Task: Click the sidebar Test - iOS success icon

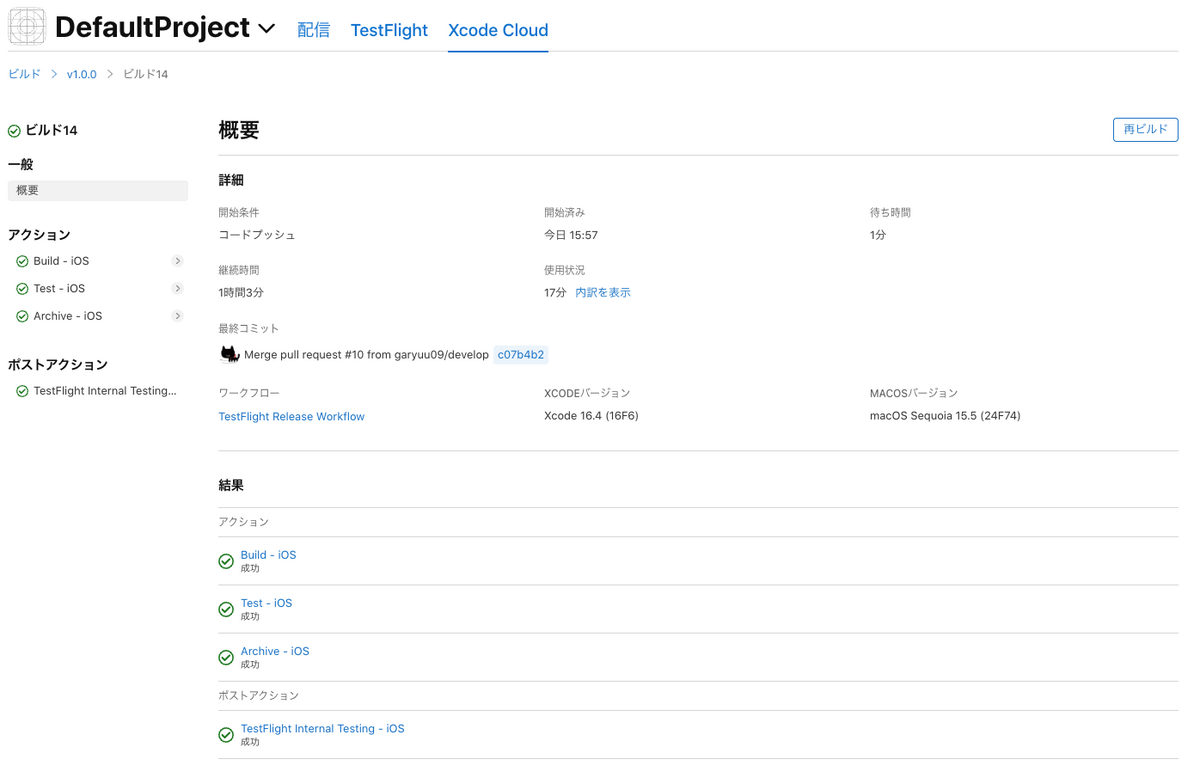Action: click(22, 289)
